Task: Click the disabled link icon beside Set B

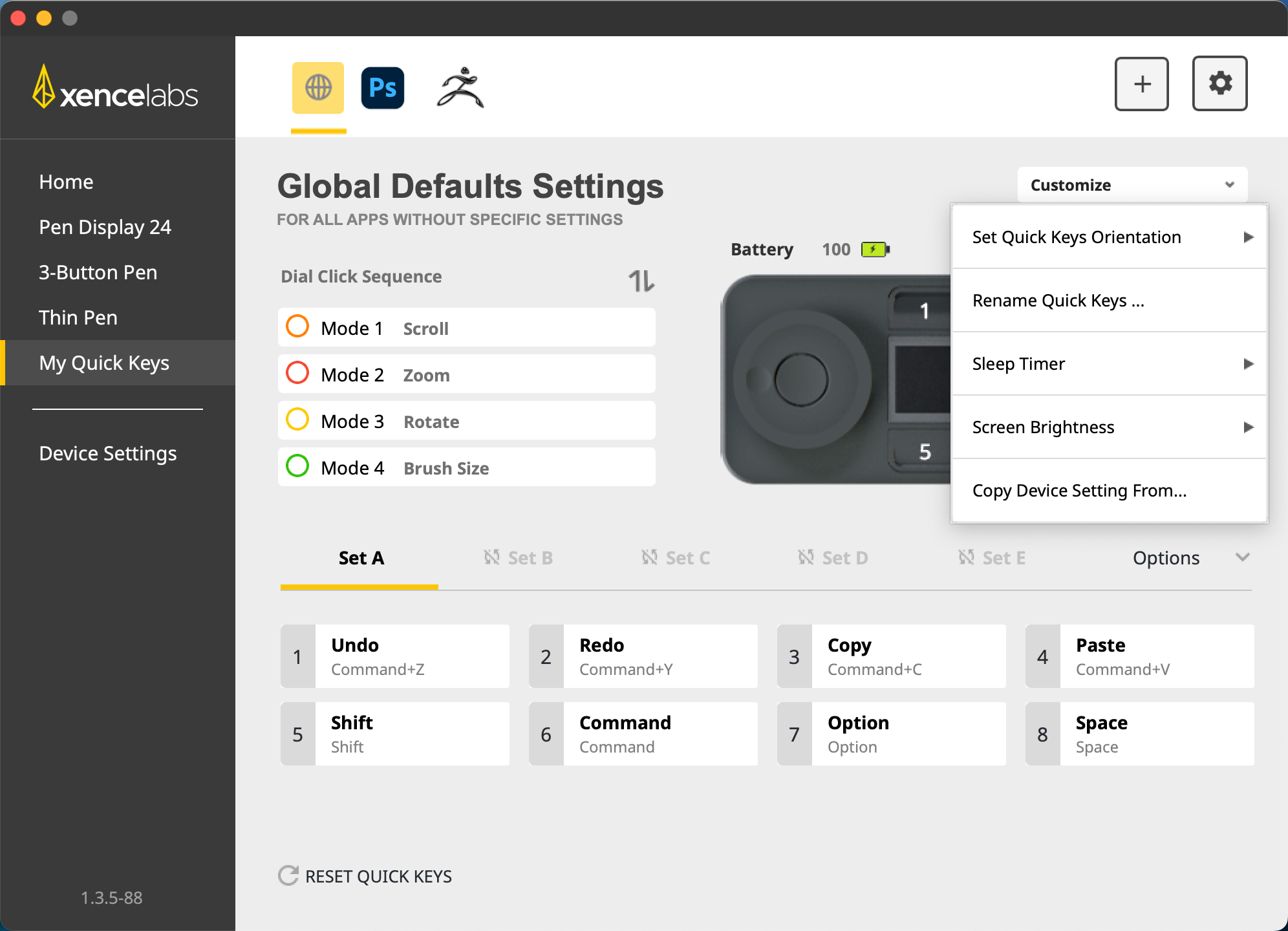Action: point(492,557)
